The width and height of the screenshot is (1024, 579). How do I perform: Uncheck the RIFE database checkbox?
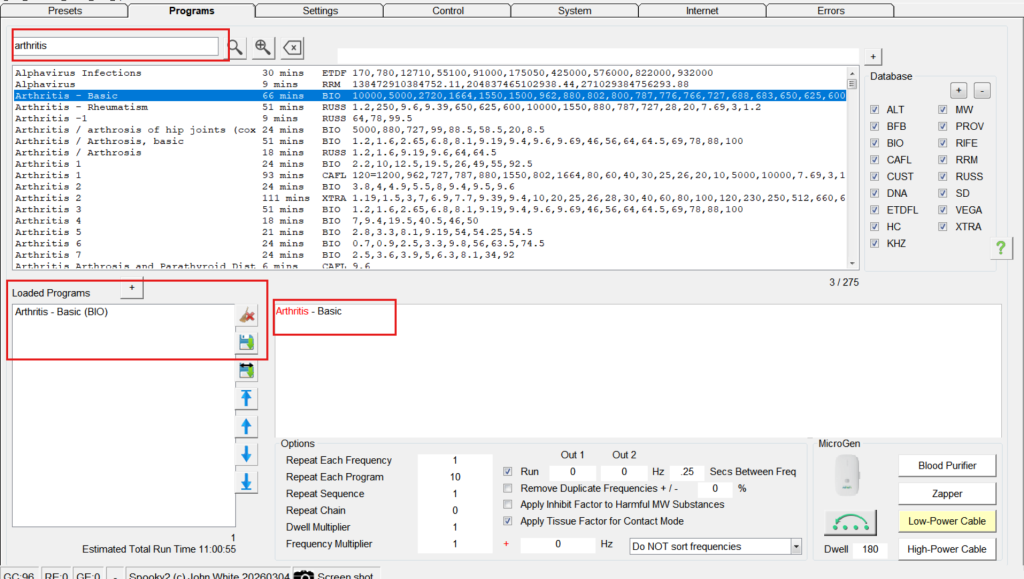click(944, 143)
